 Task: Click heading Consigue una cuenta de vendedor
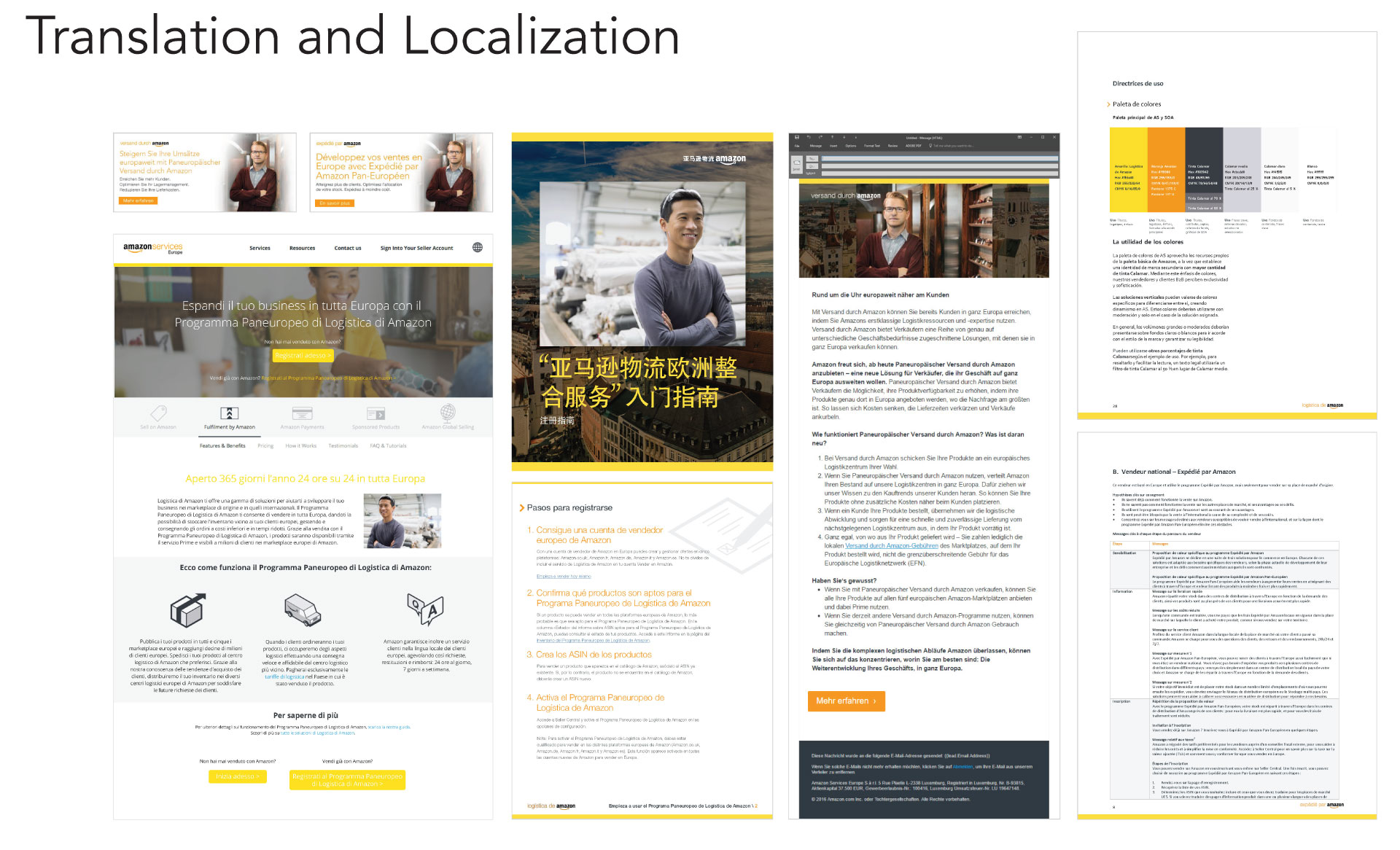[x=599, y=535]
